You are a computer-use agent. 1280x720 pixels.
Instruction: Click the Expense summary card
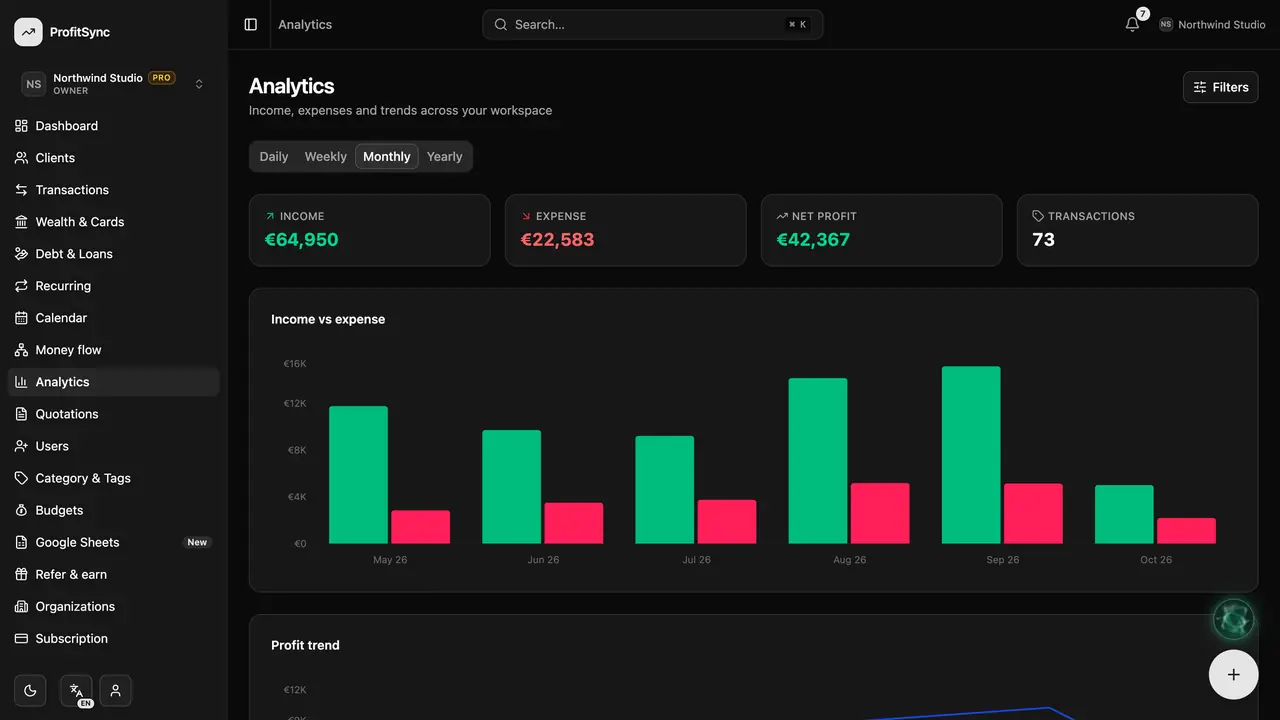click(626, 230)
